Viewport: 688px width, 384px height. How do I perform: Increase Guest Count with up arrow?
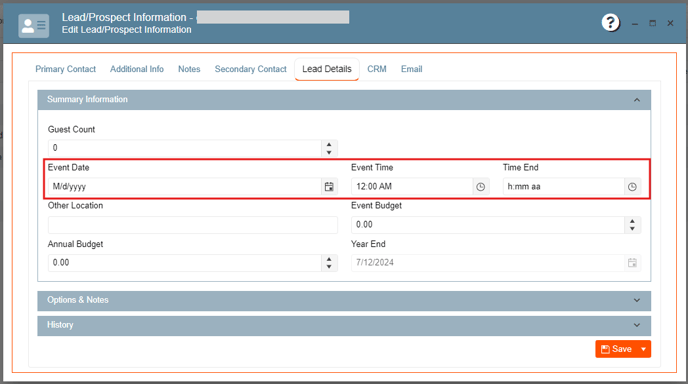click(x=329, y=144)
